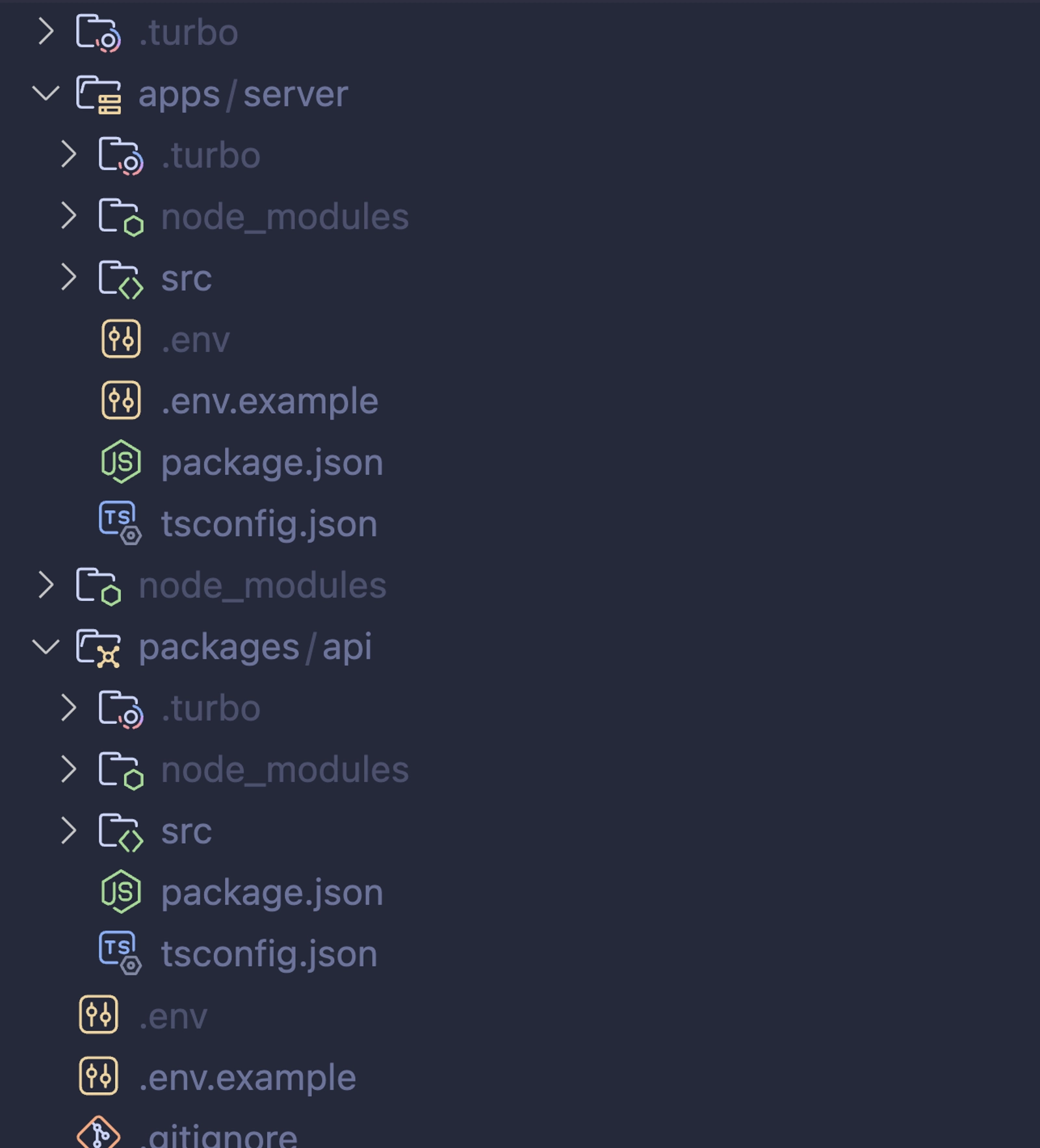Click the root node_modules folder icon
This screenshot has width=1040, height=1148.
pos(98,586)
